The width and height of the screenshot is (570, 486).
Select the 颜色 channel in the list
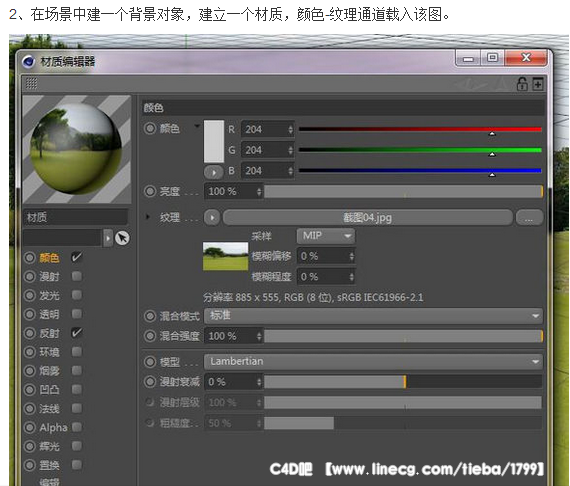coord(49,258)
